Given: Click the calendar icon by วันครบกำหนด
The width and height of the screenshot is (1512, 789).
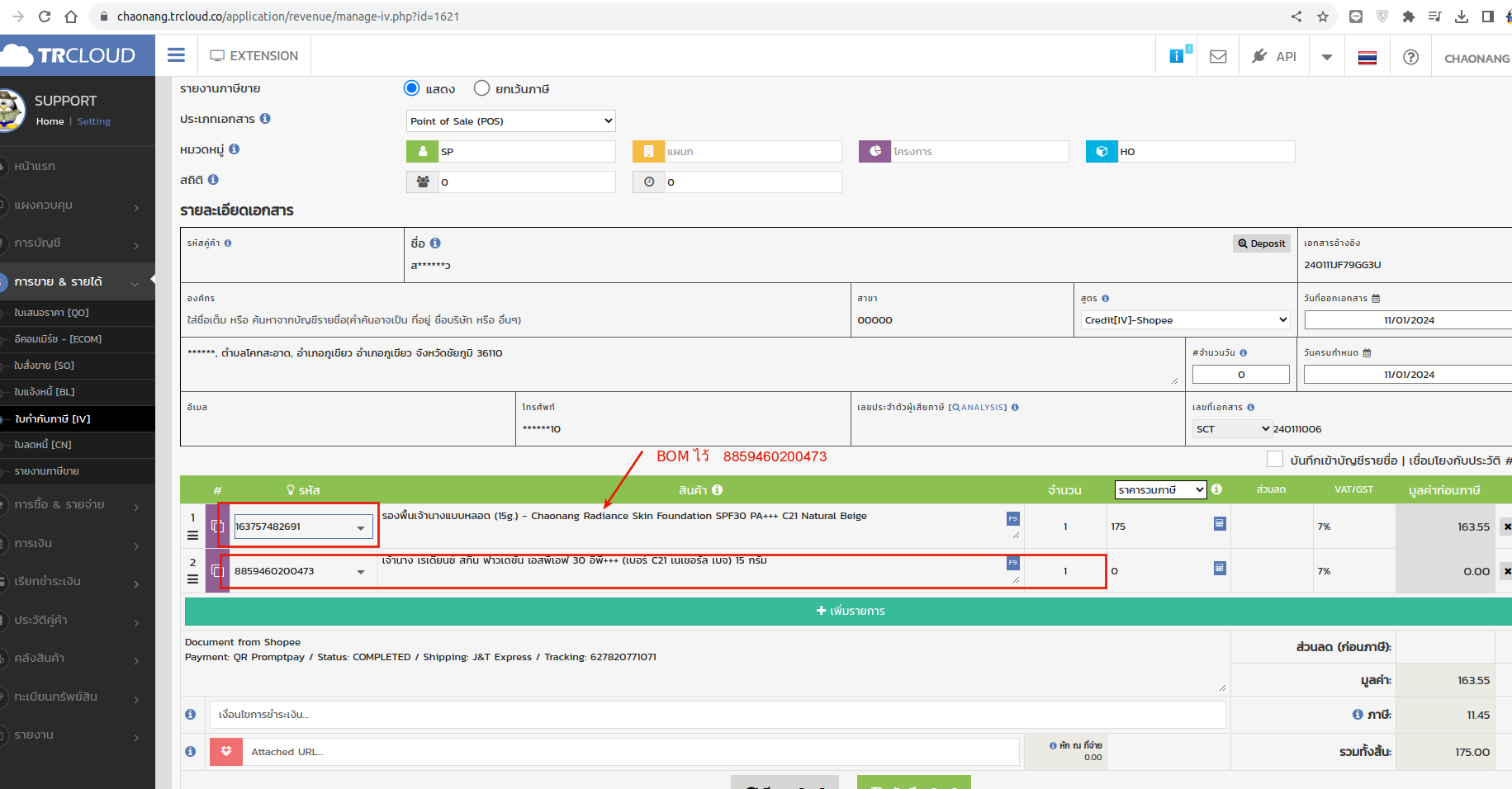Looking at the screenshot, I should [x=1367, y=352].
